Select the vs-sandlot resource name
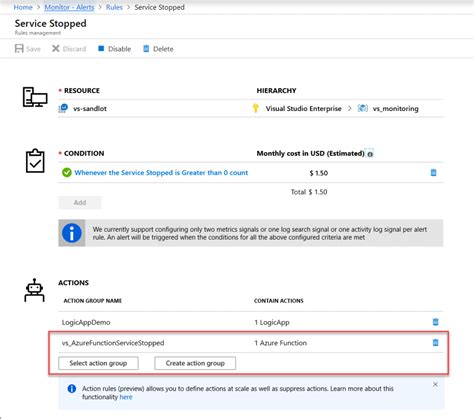Viewport: 474px width, 419px height. [90, 109]
